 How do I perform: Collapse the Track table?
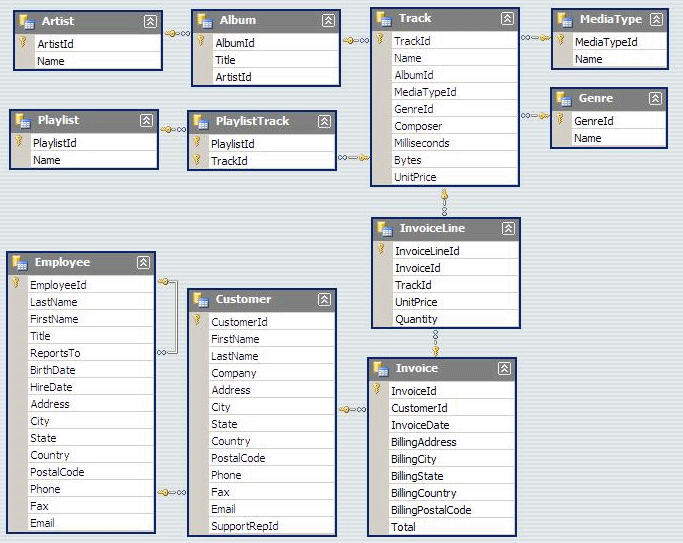point(507,18)
